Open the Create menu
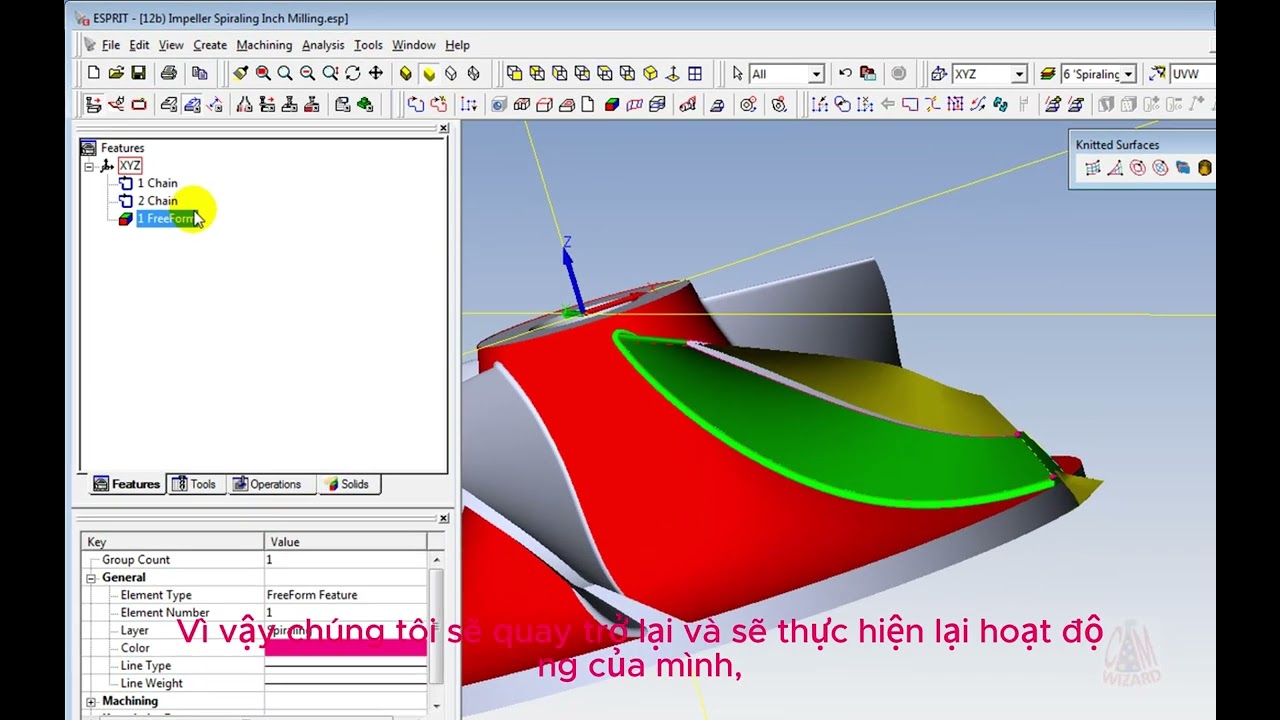 (x=210, y=45)
